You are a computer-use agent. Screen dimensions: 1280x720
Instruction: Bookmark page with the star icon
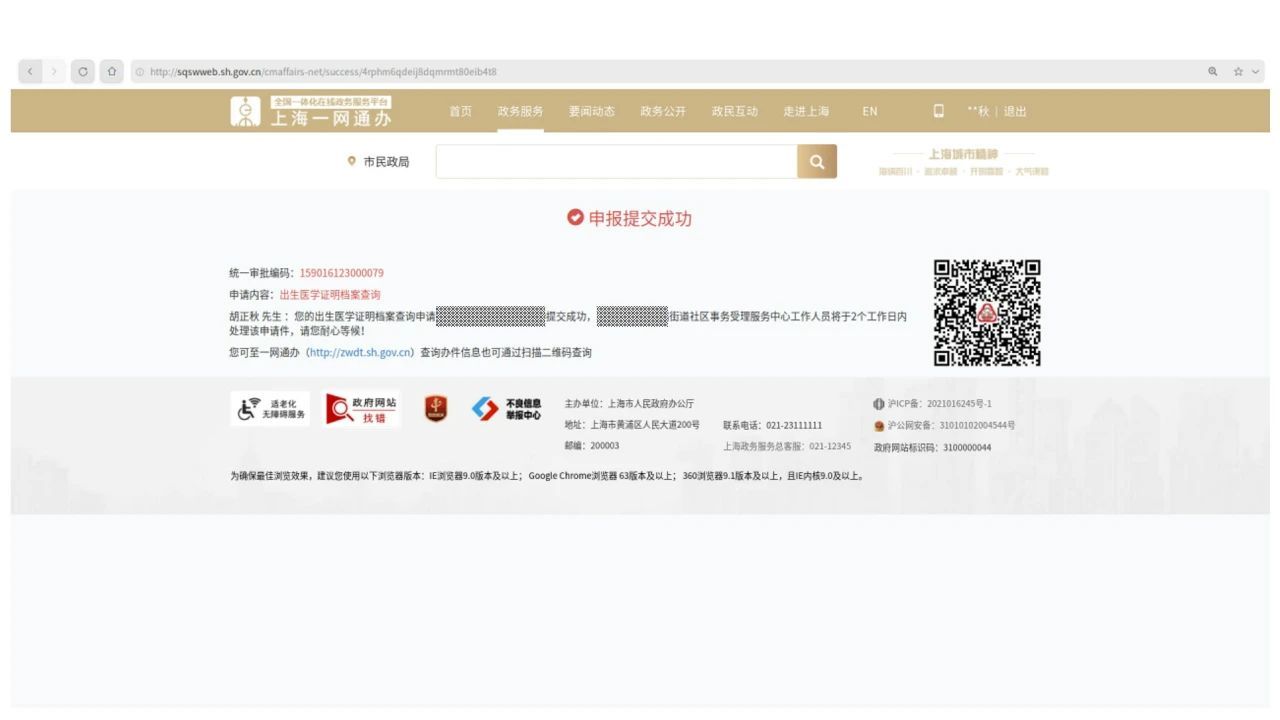pyautogui.click(x=1238, y=72)
